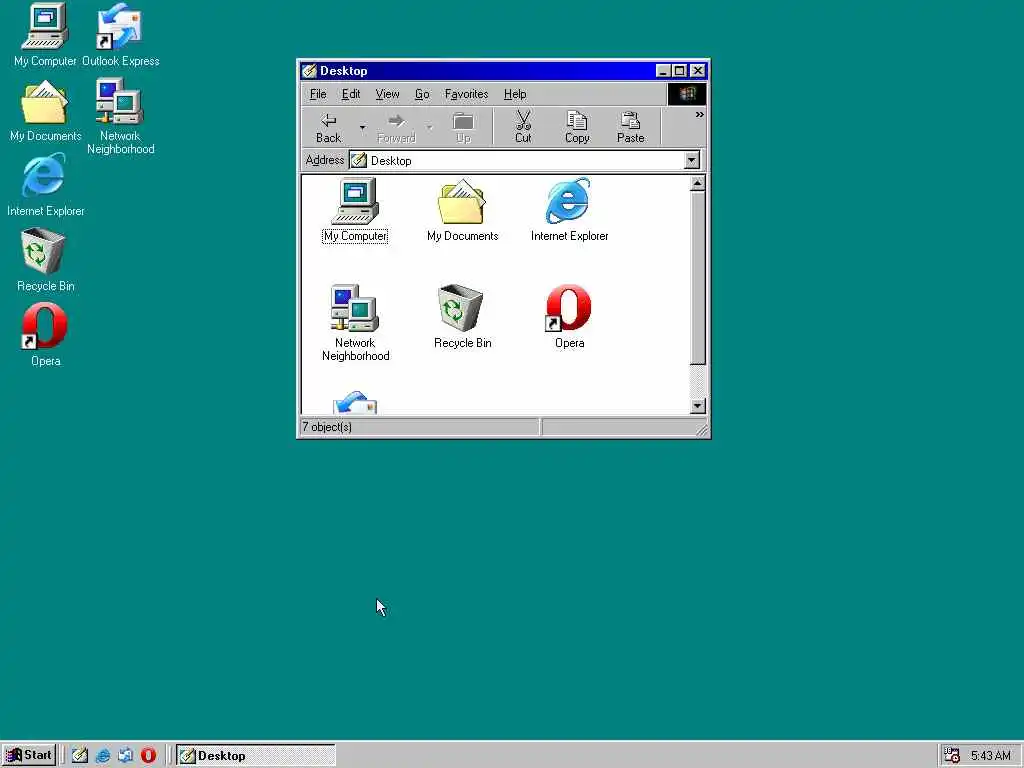Click the Forward toolbar button
The width and height of the screenshot is (1024, 768).
tap(396, 127)
